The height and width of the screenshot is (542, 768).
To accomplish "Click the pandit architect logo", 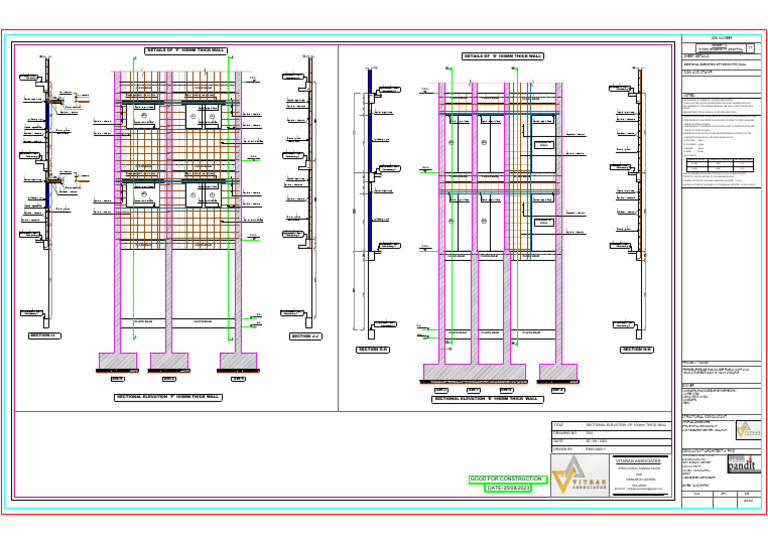I will [x=743, y=464].
